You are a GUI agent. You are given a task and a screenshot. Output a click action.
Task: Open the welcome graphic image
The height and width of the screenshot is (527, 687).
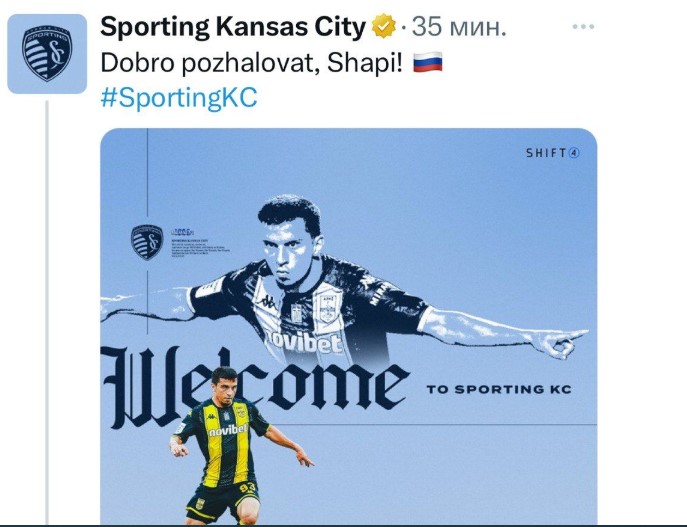(x=349, y=326)
